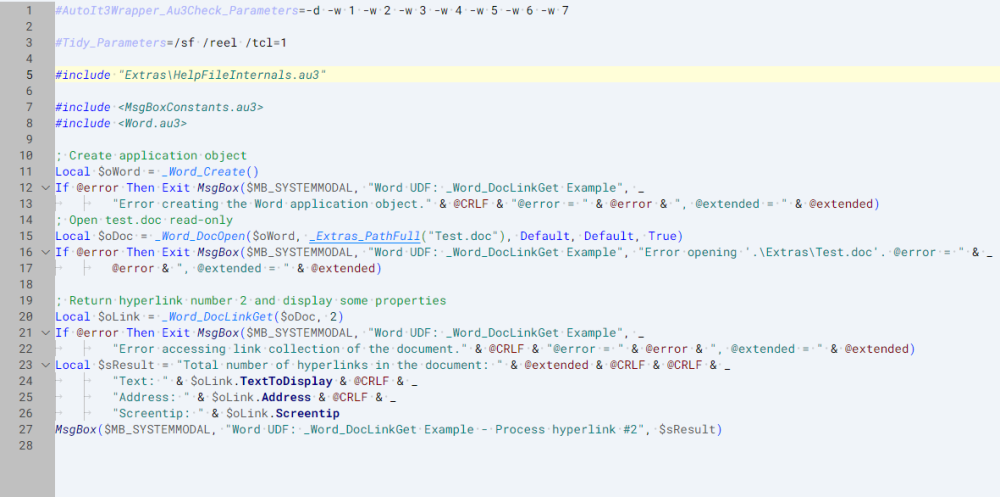Click the comment about hyperlink number 2
The height and width of the screenshot is (497, 1000).
pos(251,300)
